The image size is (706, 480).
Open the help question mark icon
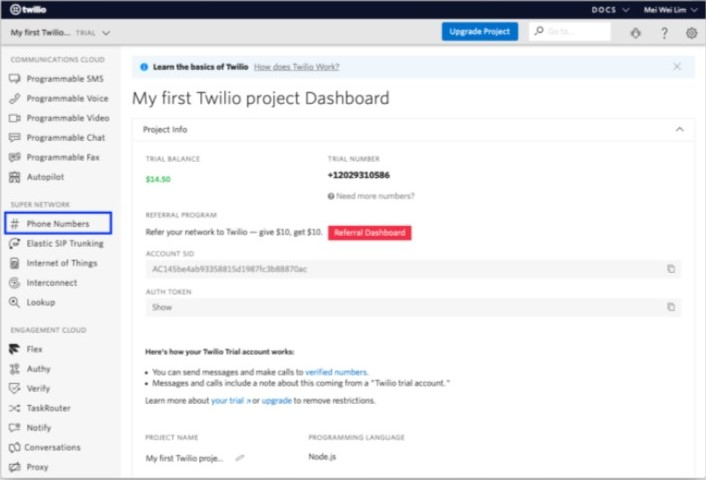(x=664, y=33)
